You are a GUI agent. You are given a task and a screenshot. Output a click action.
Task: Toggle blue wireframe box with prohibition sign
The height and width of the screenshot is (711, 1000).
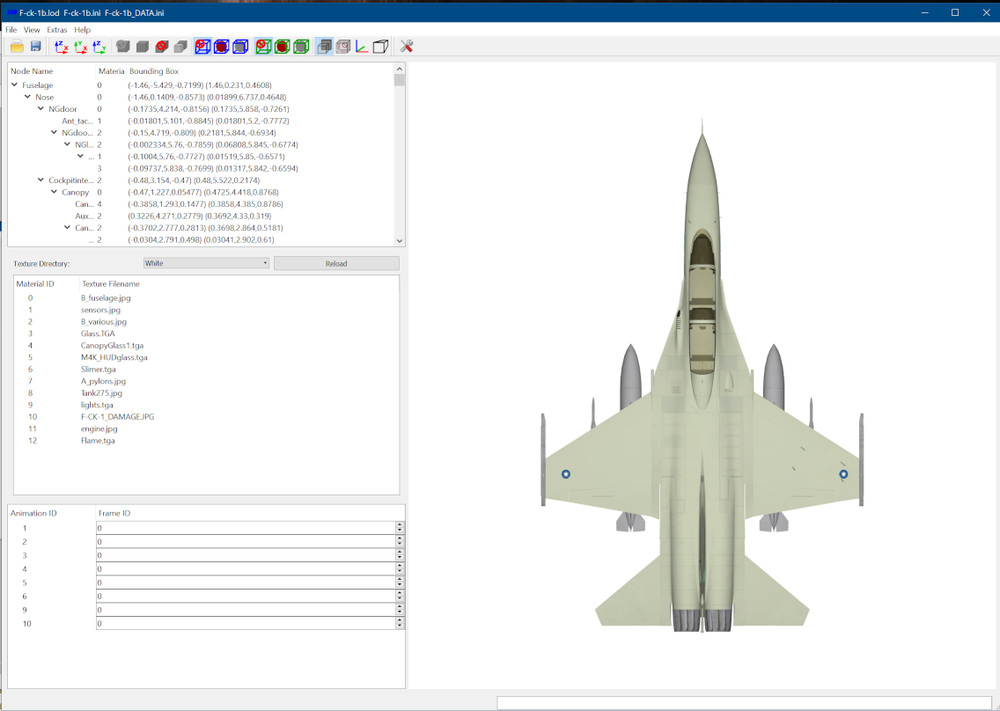coord(203,47)
